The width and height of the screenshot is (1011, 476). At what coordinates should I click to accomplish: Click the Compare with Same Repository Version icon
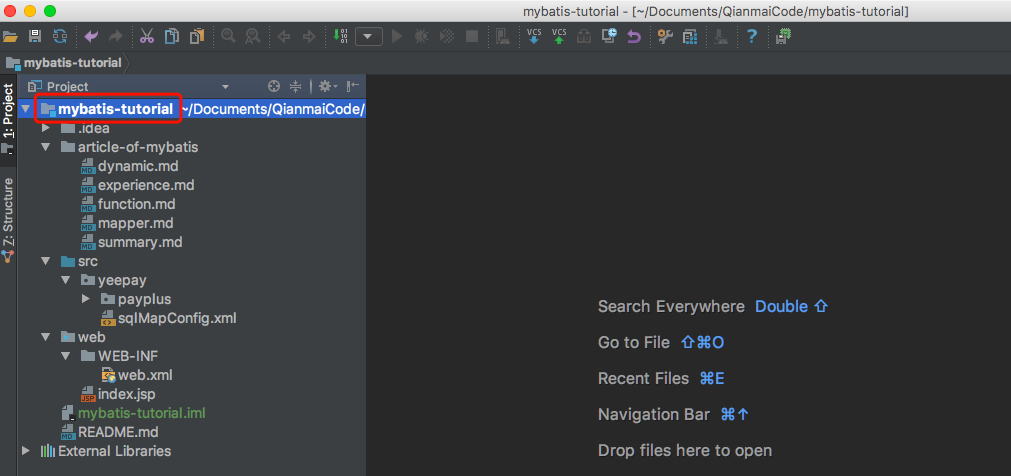coord(584,37)
